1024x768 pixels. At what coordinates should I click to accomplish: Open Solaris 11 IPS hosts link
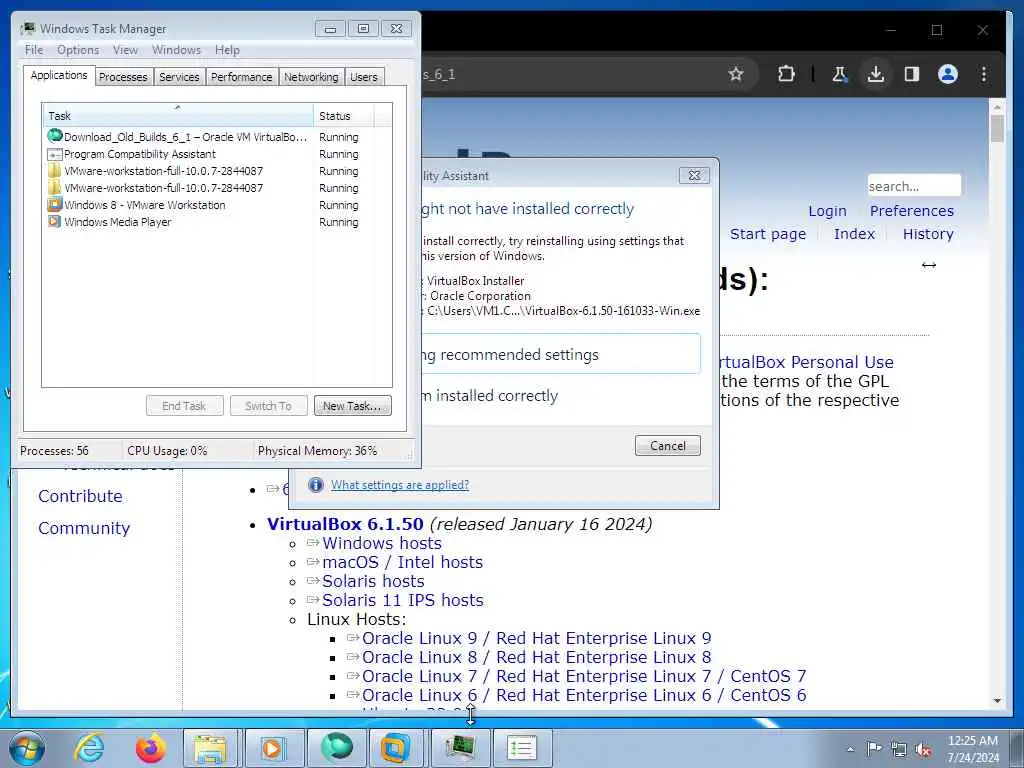pyautogui.click(x=403, y=600)
